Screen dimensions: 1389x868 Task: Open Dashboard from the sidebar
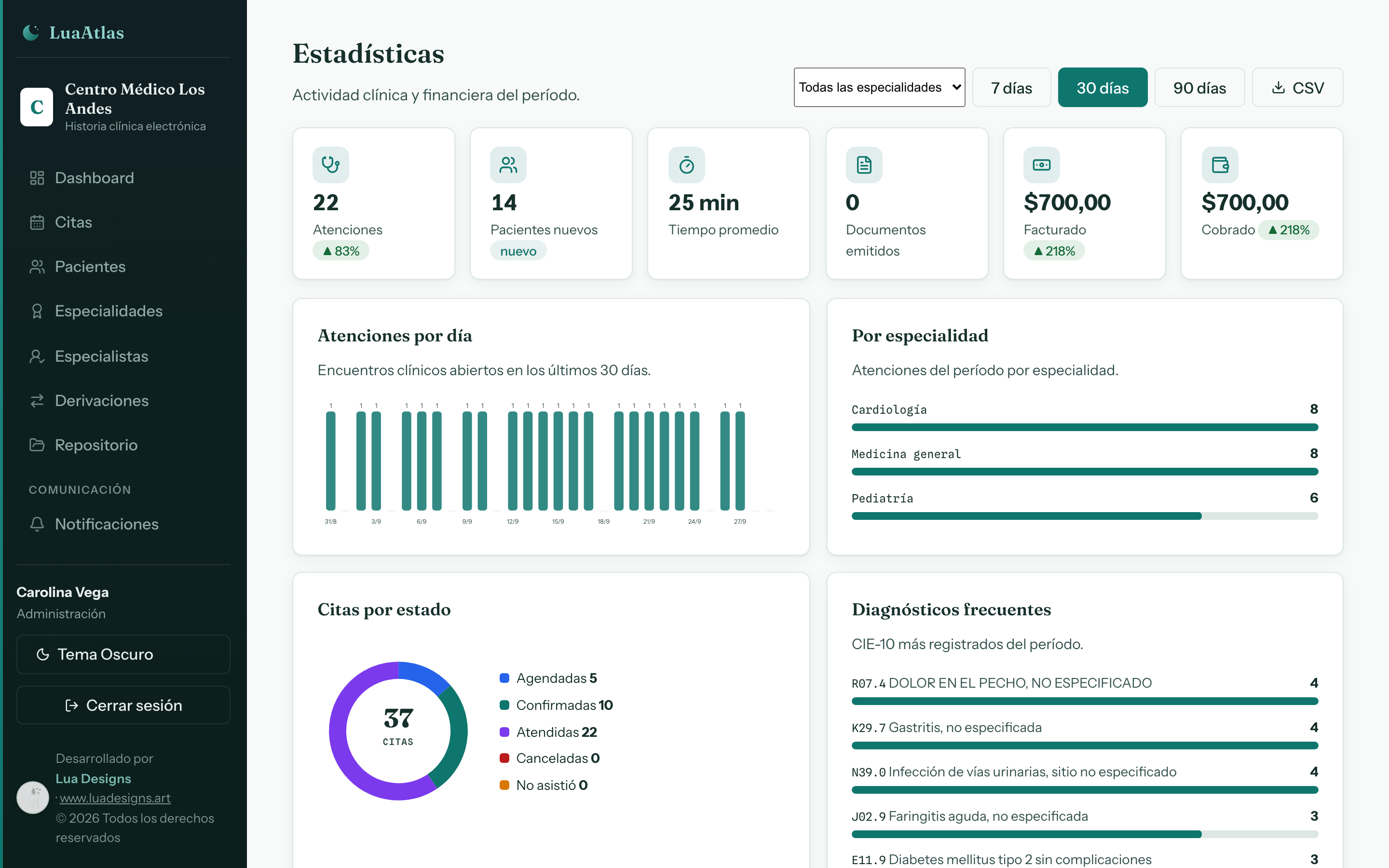pos(123,178)
